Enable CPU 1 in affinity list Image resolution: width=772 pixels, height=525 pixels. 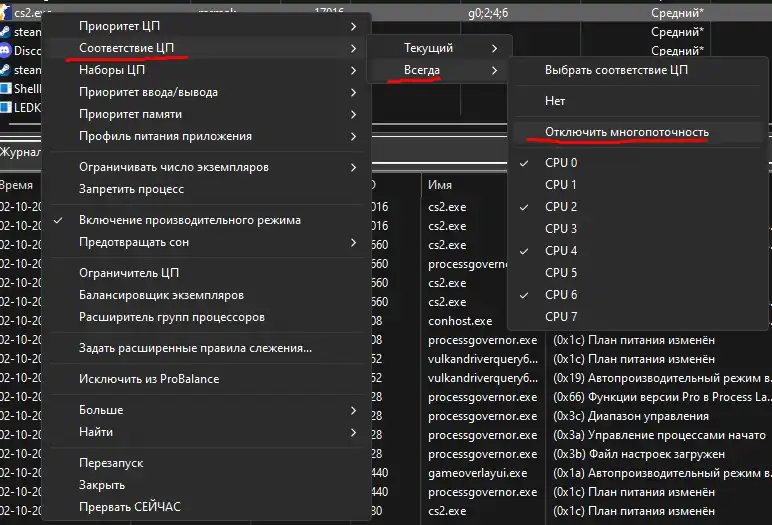pos(560,185)
